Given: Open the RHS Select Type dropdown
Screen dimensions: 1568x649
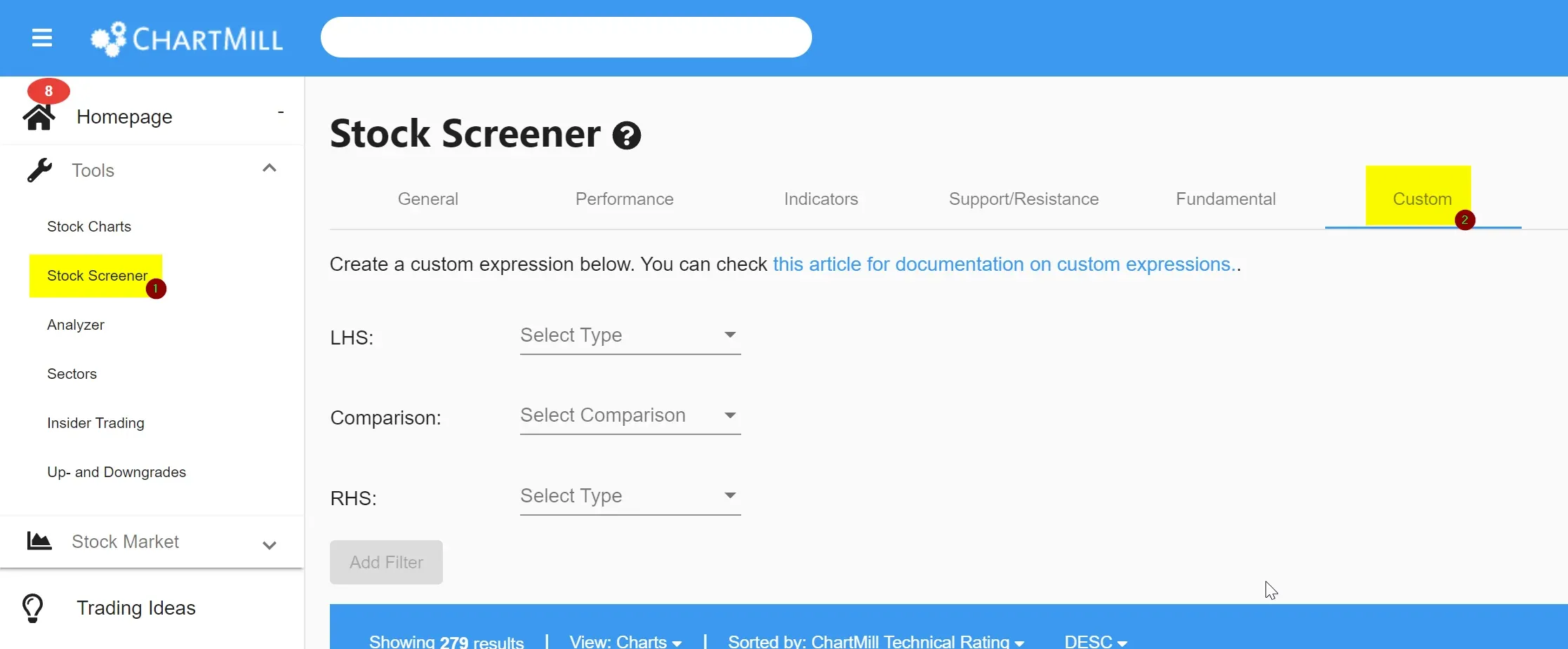Looking at the screenshot, I should point(630,496).
